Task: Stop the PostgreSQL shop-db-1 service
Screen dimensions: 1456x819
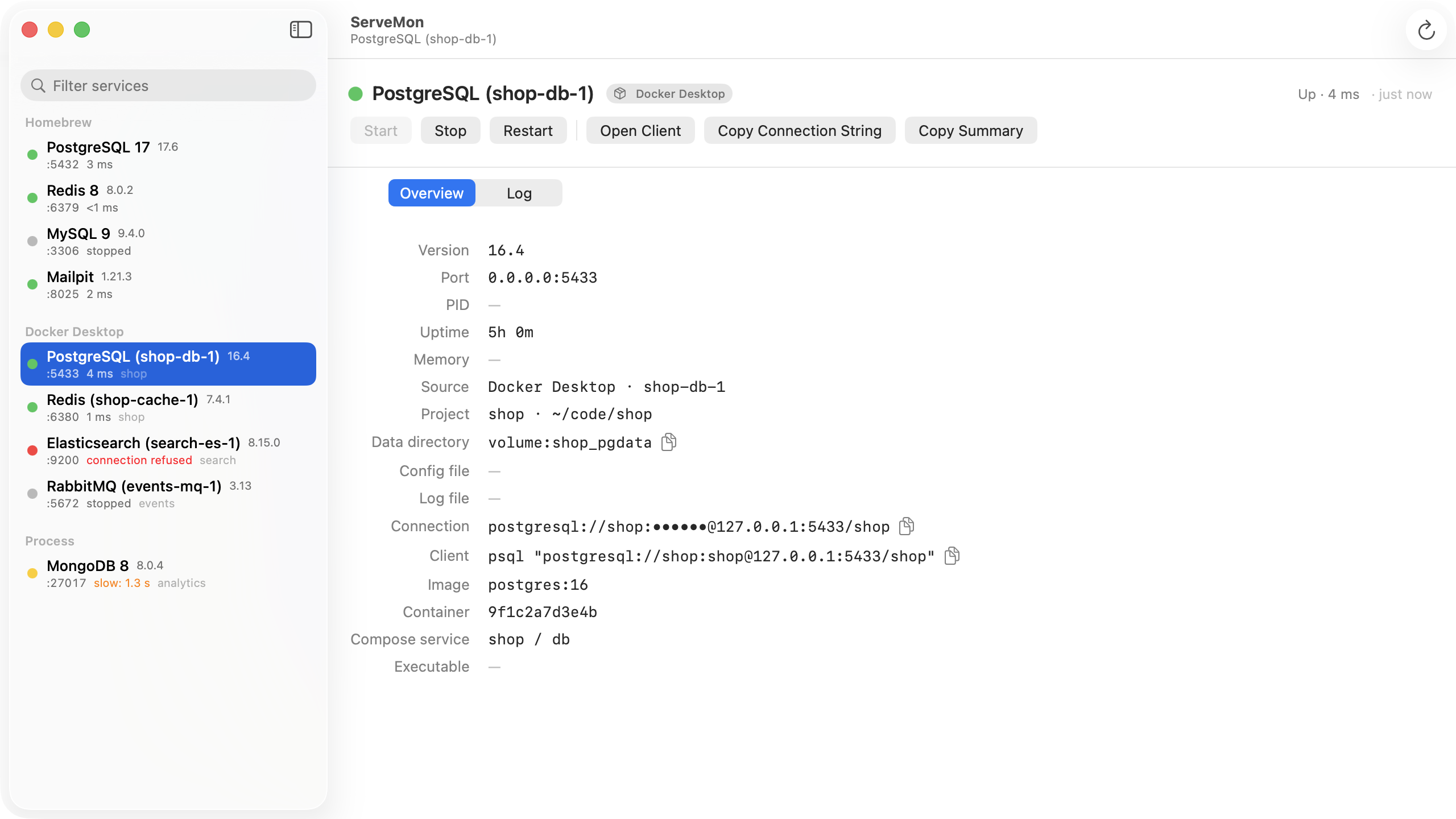Action: point(450,131)
